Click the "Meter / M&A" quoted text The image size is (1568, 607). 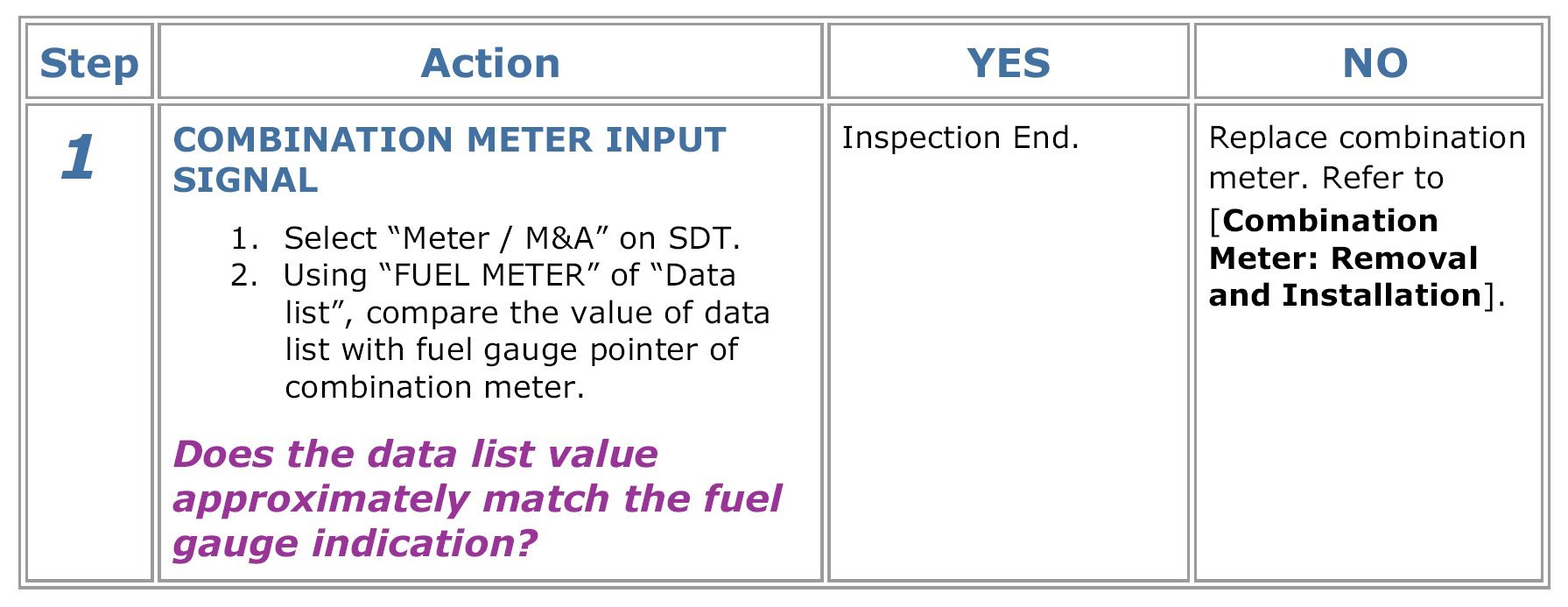[x=497, y=238]
